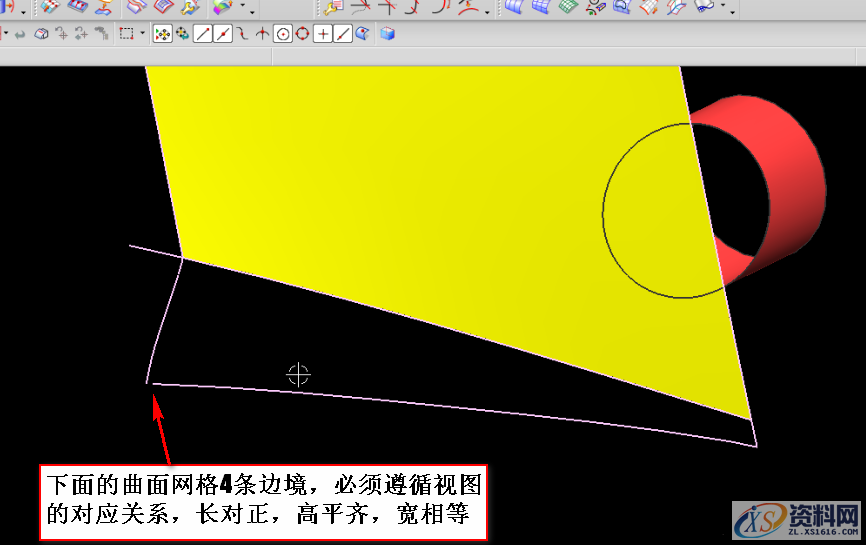This screenshot has width=866, height=545.
Task: Click the green mesh surface icon
Action: tap(568, 8)
